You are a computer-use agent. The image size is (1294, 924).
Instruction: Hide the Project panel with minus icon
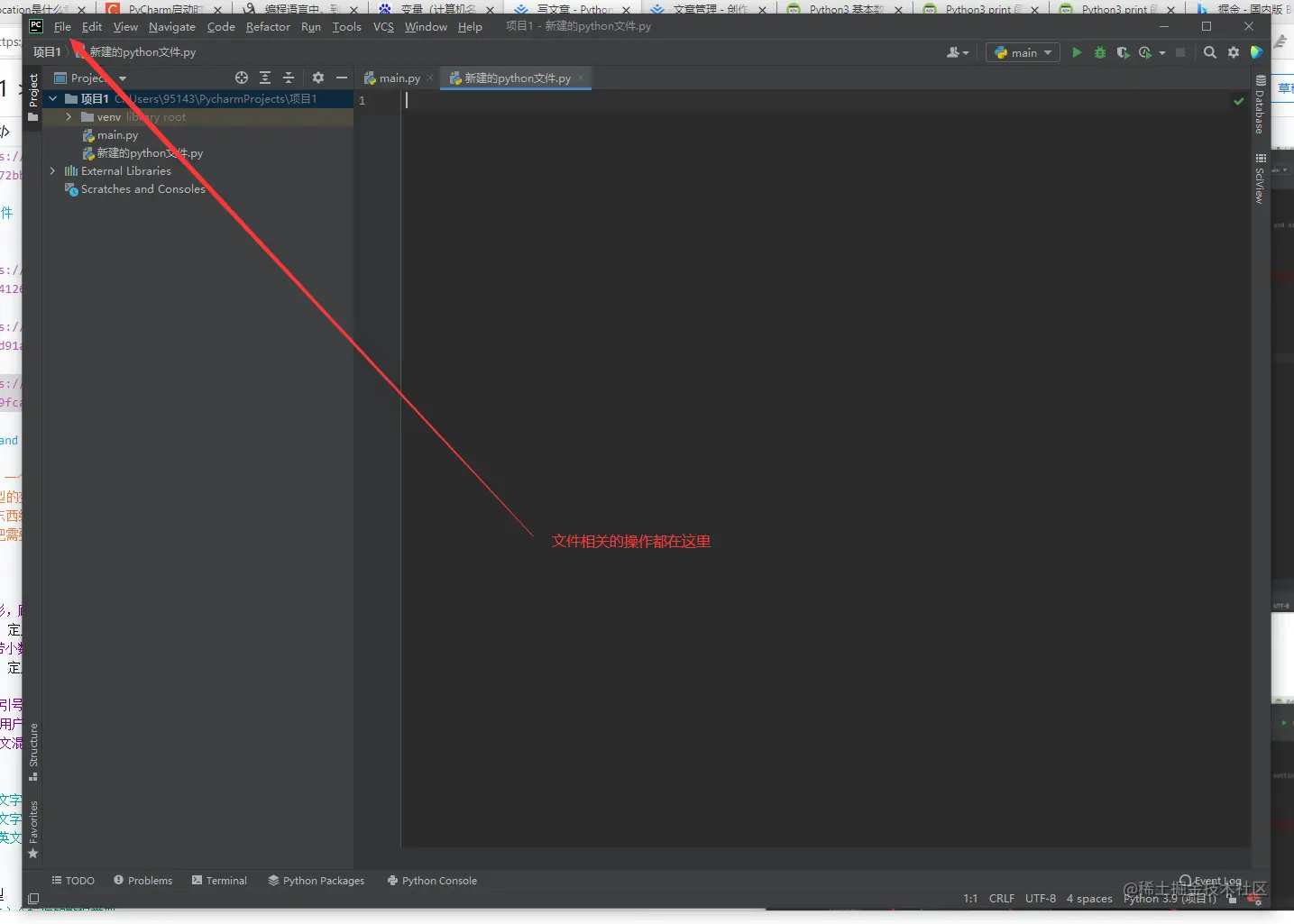pyautogui.click(x=342, y=78)
